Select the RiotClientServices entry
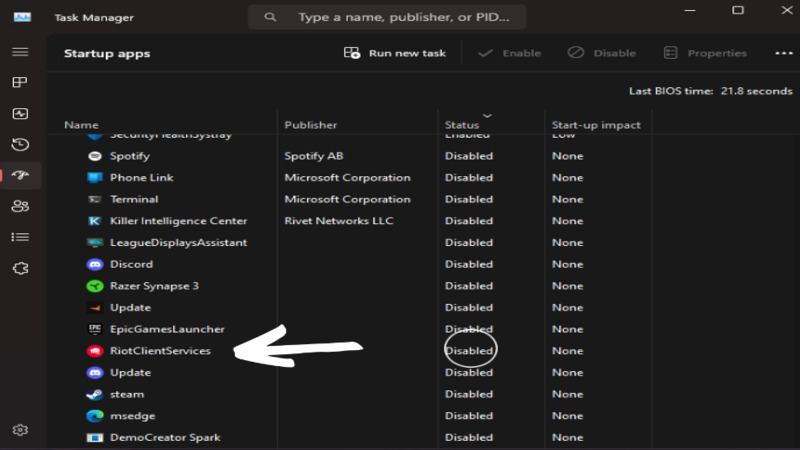The width and height of the screenshot is (800, 450). 160,351
